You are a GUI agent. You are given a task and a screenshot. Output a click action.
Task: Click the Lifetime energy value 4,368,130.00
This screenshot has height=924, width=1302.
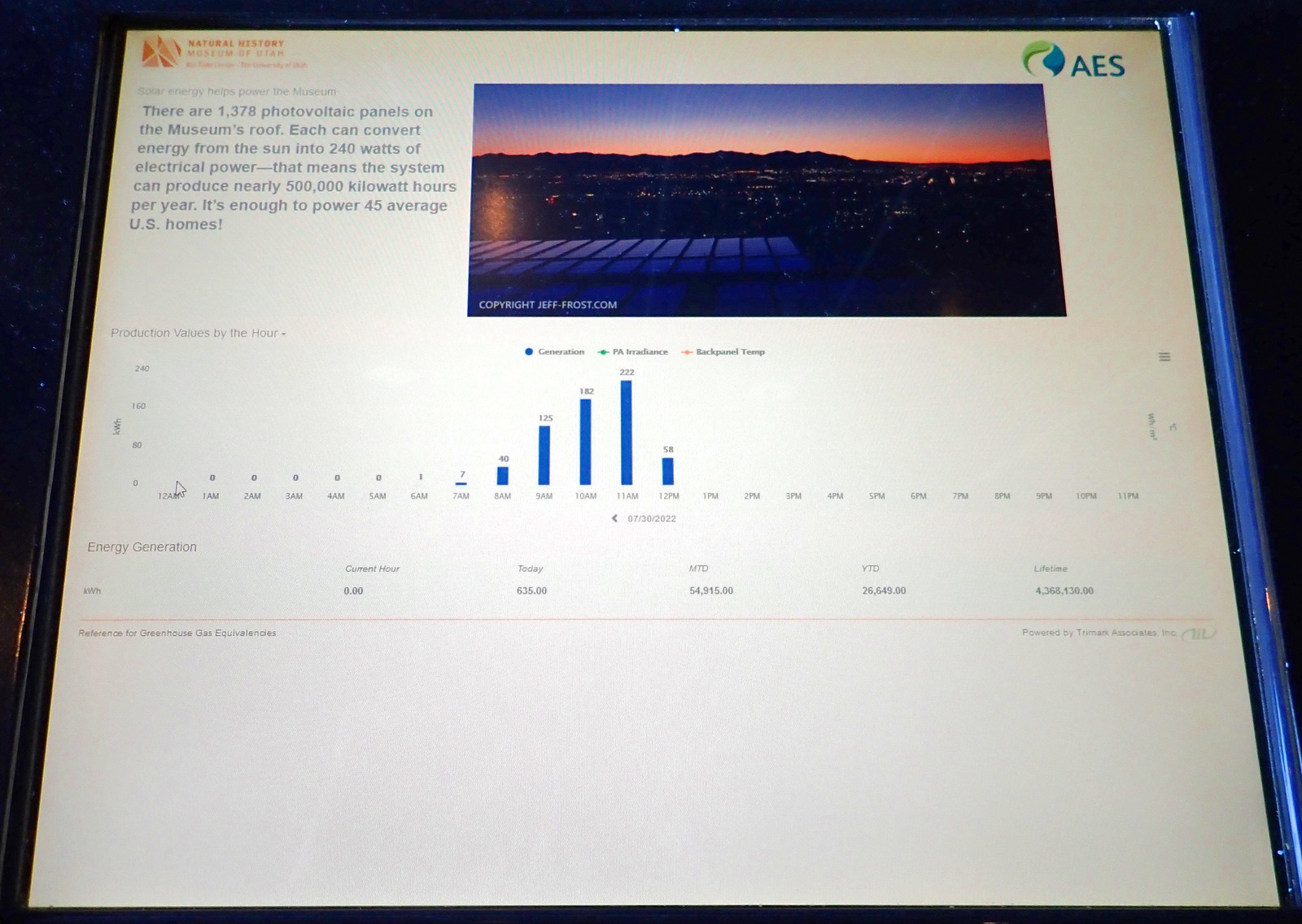(1064, 591)
